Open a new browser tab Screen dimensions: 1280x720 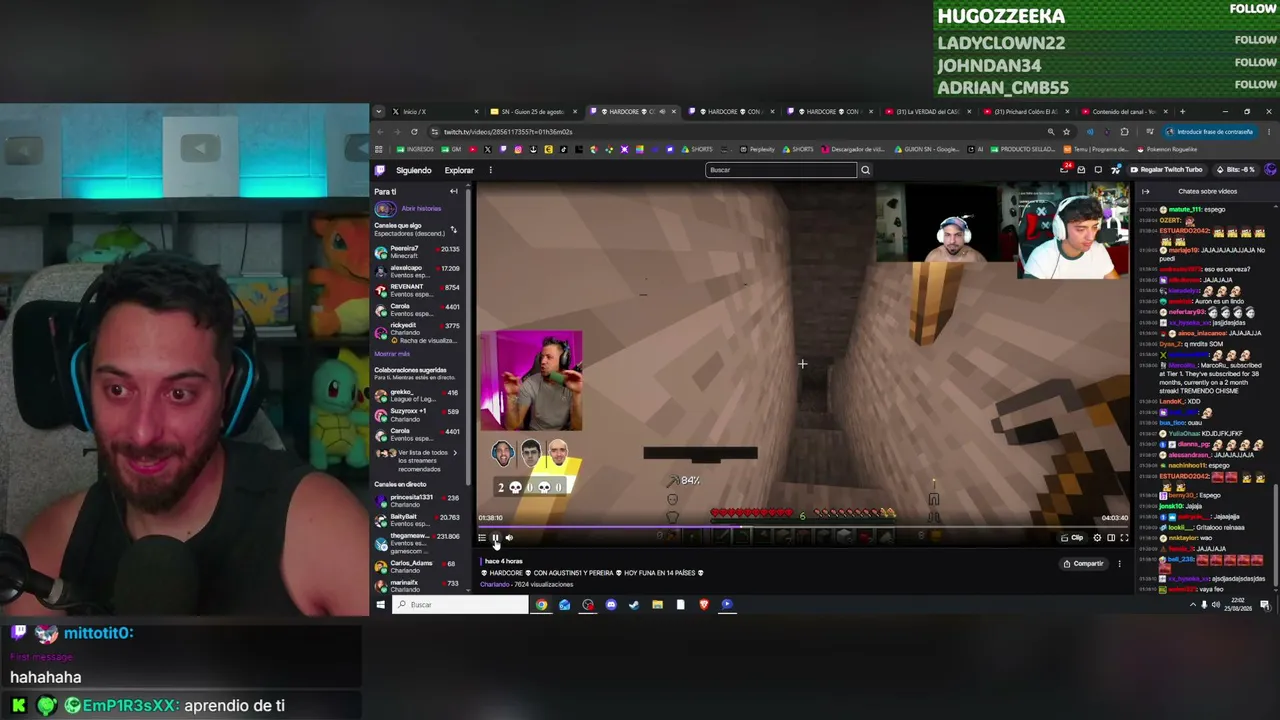click(1182, 112)
